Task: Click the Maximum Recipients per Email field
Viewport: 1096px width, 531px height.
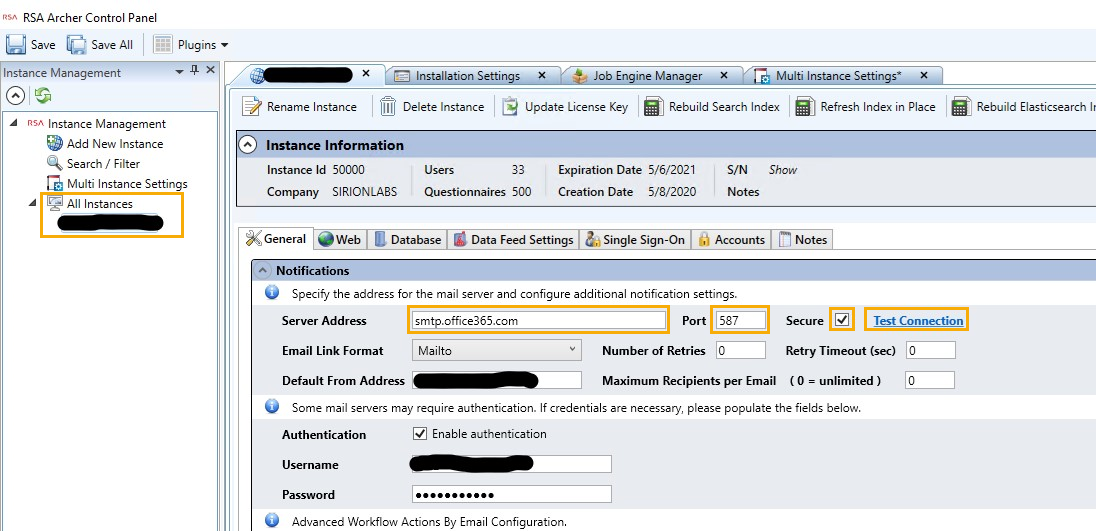Action: (x=930, y=381)
